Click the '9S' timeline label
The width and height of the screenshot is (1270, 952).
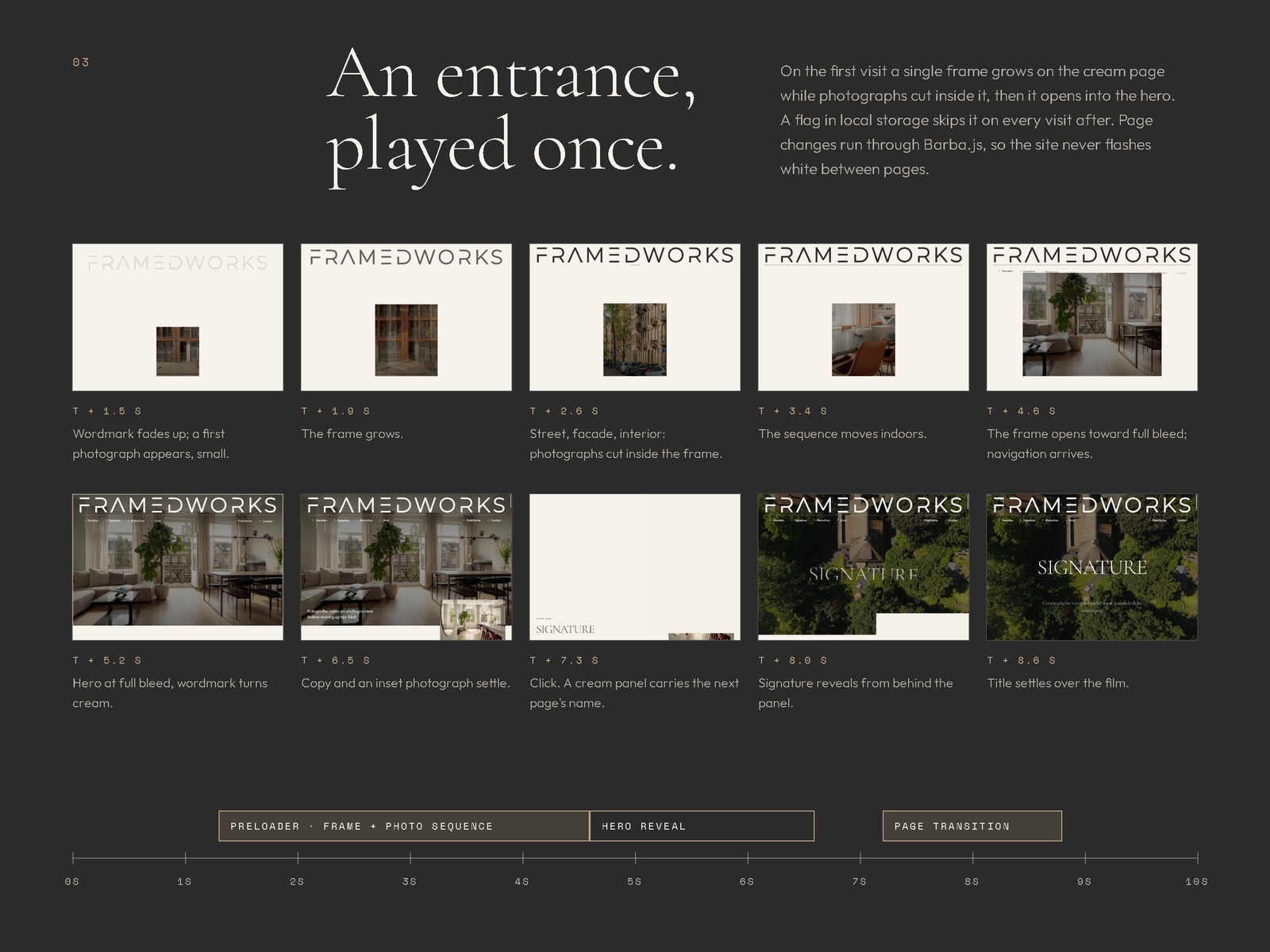coord(1084,881)
